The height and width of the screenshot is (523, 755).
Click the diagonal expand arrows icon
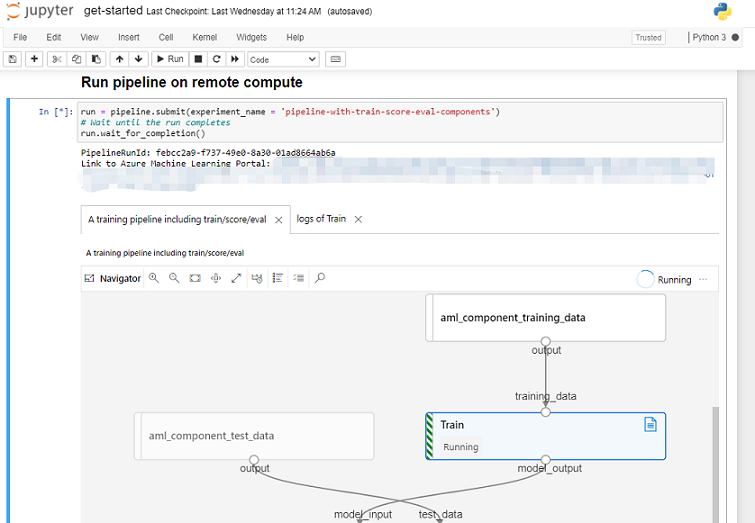click(236, 278)
